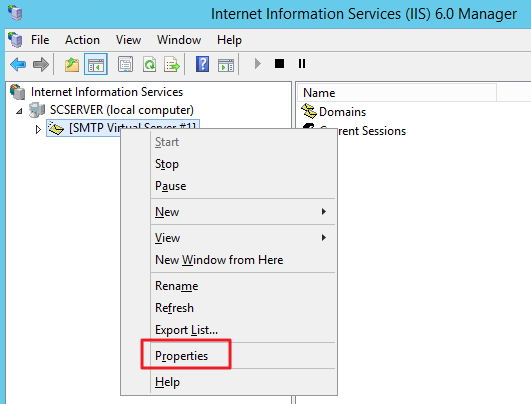Click the Up one level folder icon

coord(72,64)
